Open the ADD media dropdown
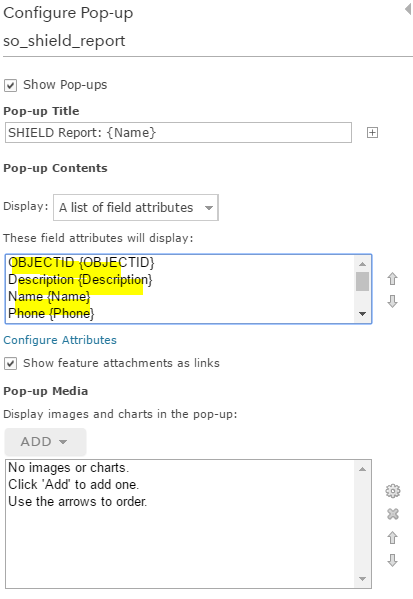 (45, 442)
